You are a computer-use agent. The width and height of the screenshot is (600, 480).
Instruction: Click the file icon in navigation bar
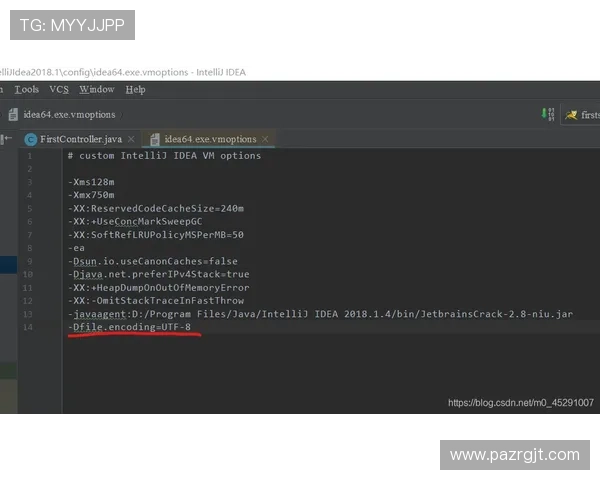[x=13, y=114]
